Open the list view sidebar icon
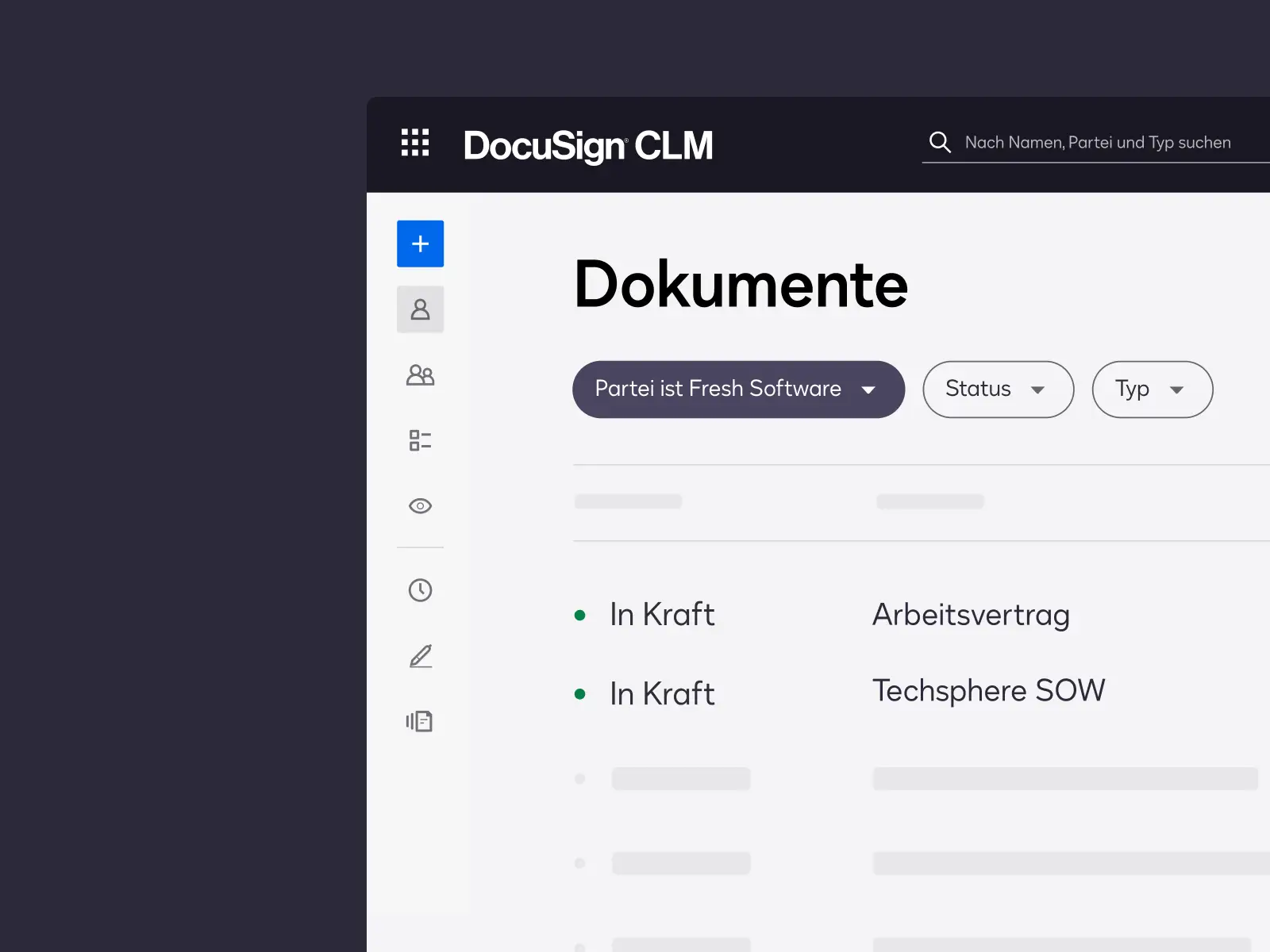 421,440
